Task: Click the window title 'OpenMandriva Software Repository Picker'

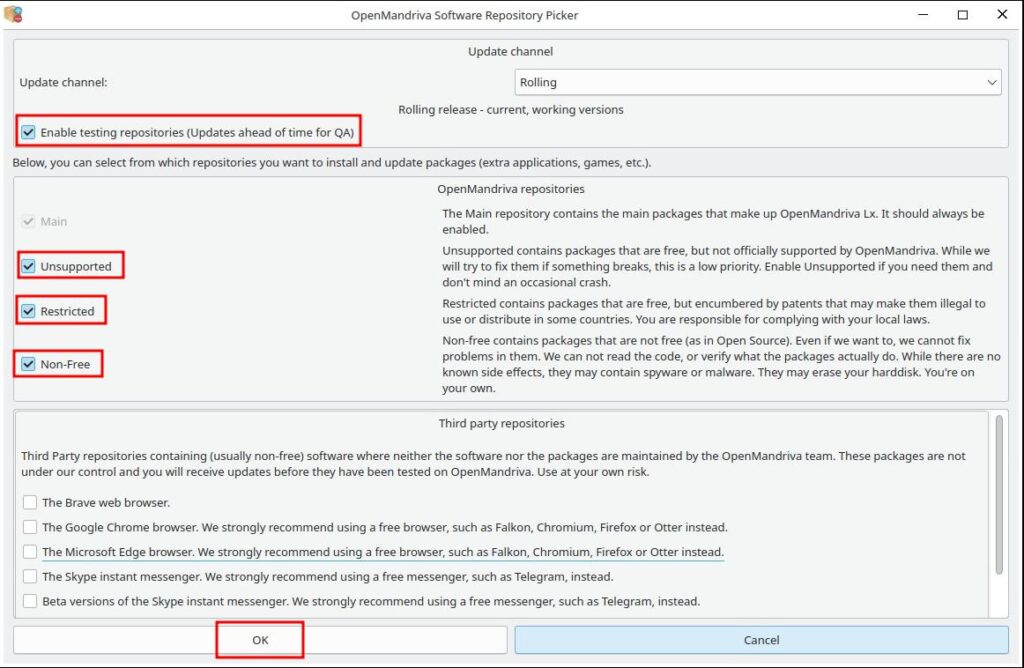Action: click(464, 15)
